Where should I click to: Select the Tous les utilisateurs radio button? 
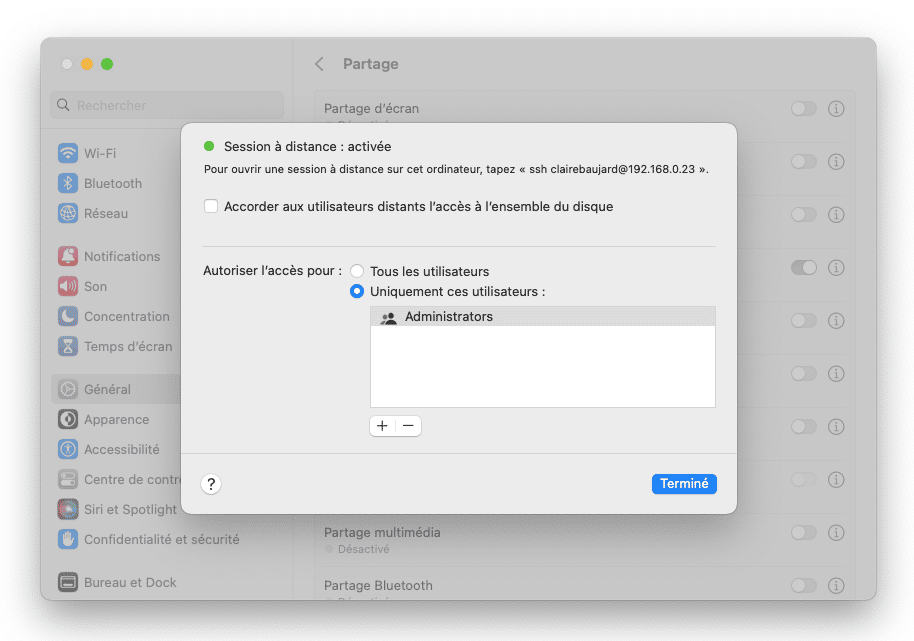pos(357,272)
